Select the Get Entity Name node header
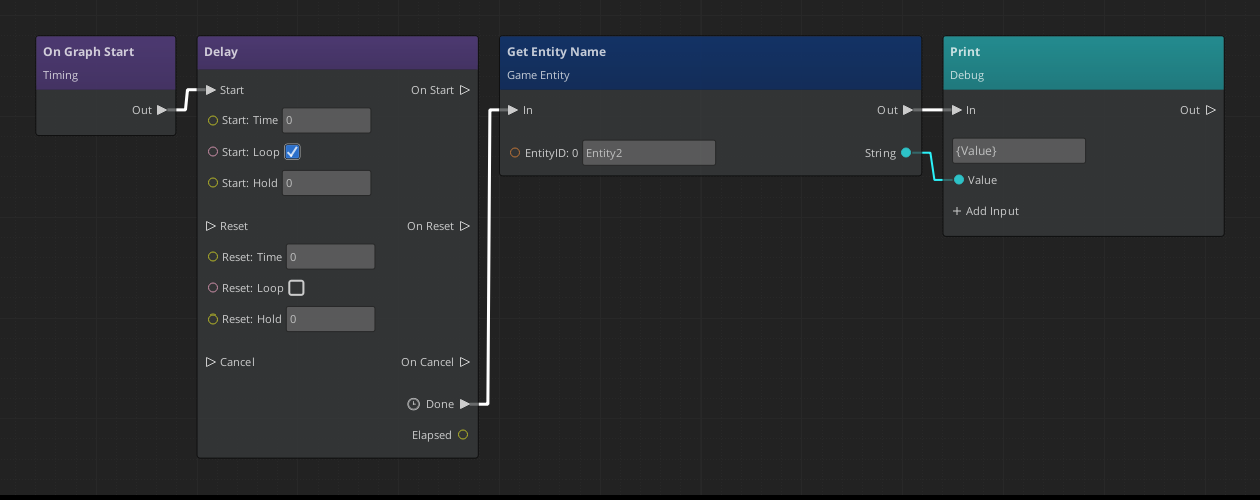This screenshot has width=1260, height=500. point(710,63)
